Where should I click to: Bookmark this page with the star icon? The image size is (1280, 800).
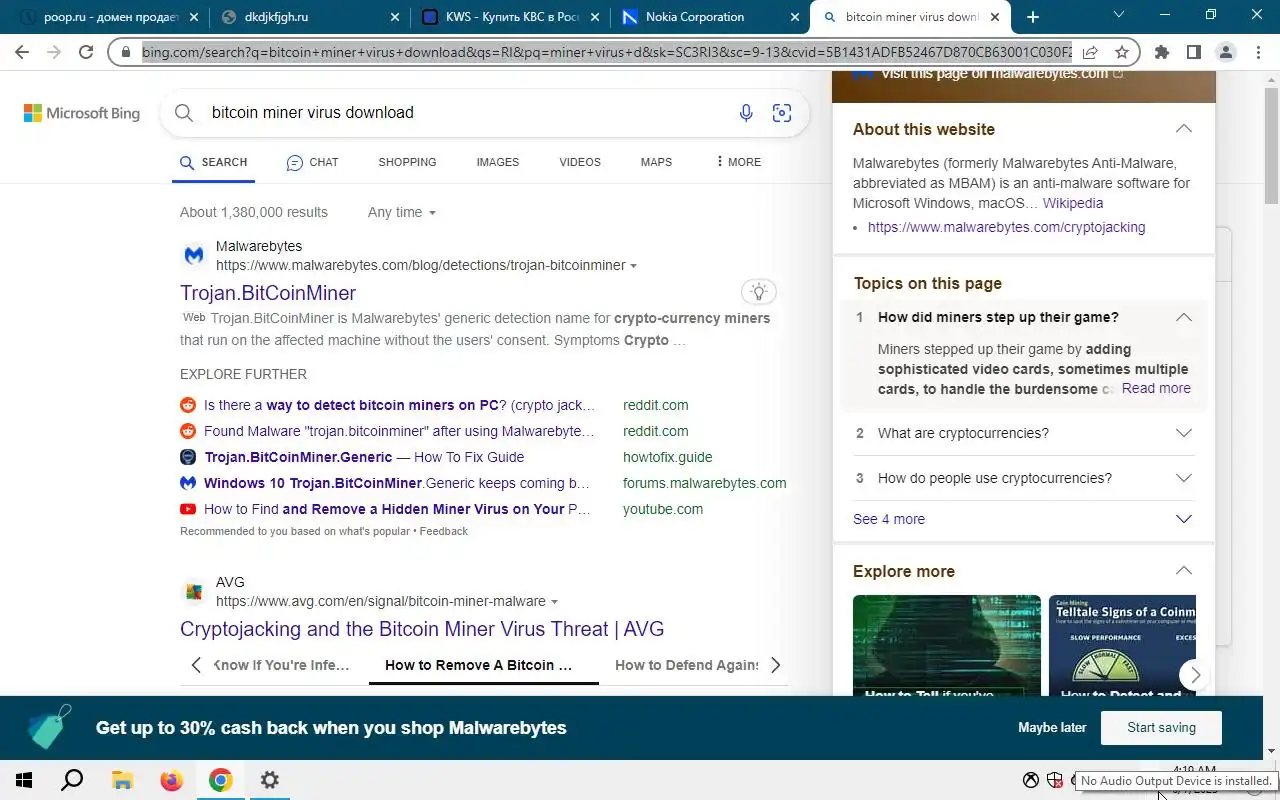1122,52
